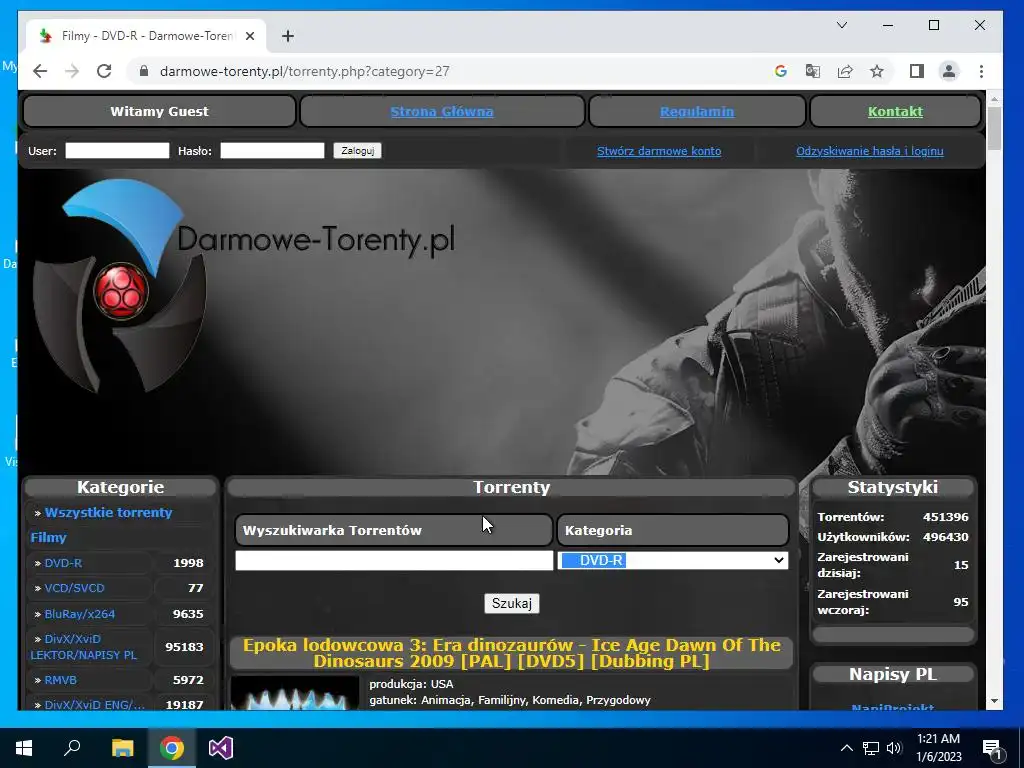
Task: Click the Torrentów count 451396
Action: pos(946,517)
